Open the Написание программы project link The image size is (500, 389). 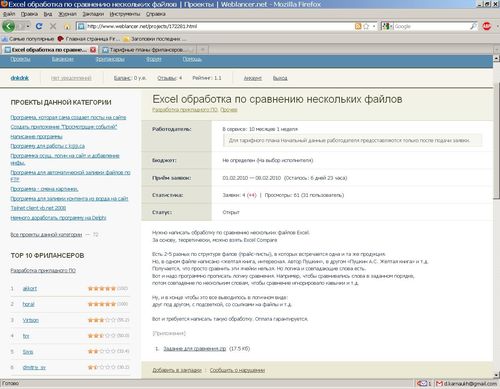point(36,137)
